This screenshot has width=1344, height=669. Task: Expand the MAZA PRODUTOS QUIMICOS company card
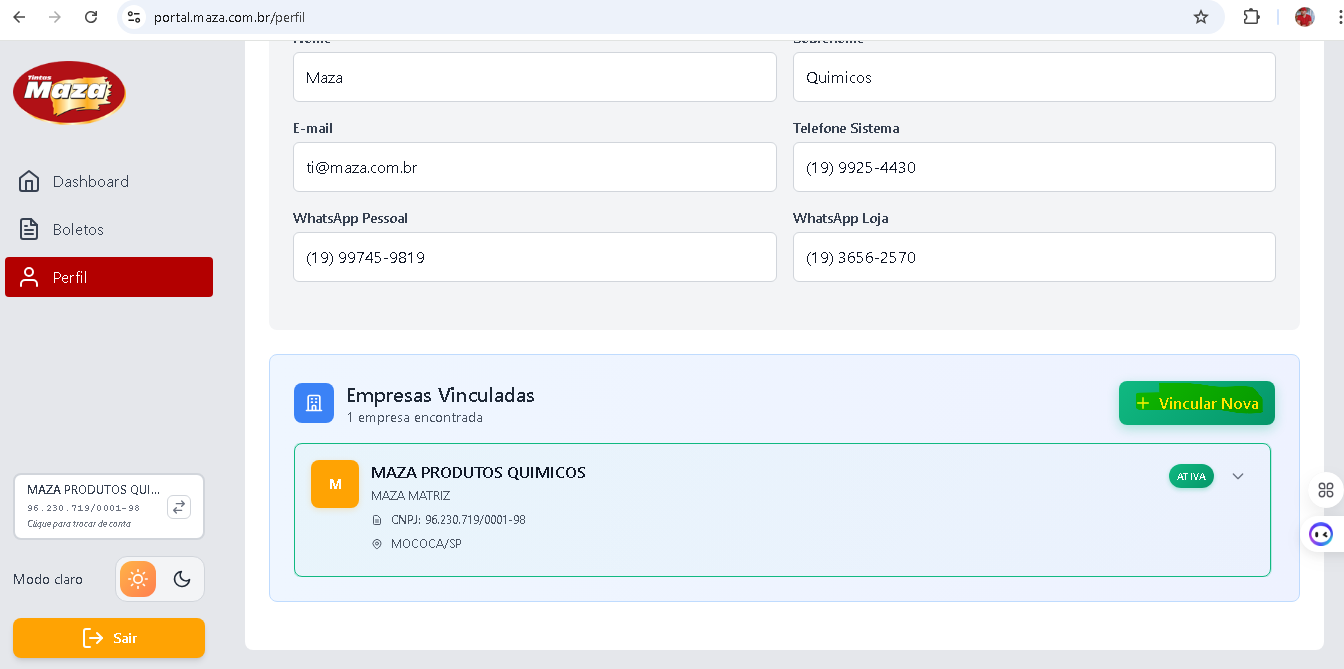pos(1238,476)
